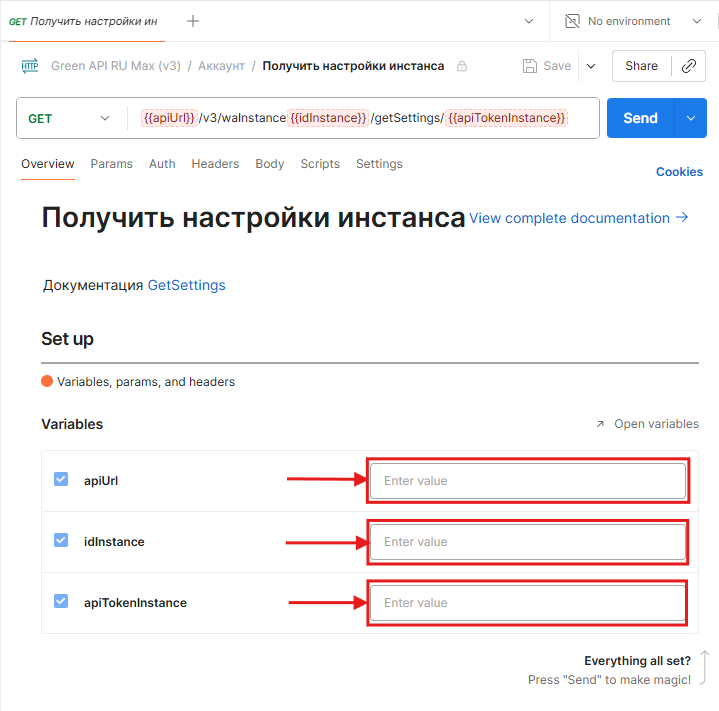Open the No environment dropdown

pos(697,21)
